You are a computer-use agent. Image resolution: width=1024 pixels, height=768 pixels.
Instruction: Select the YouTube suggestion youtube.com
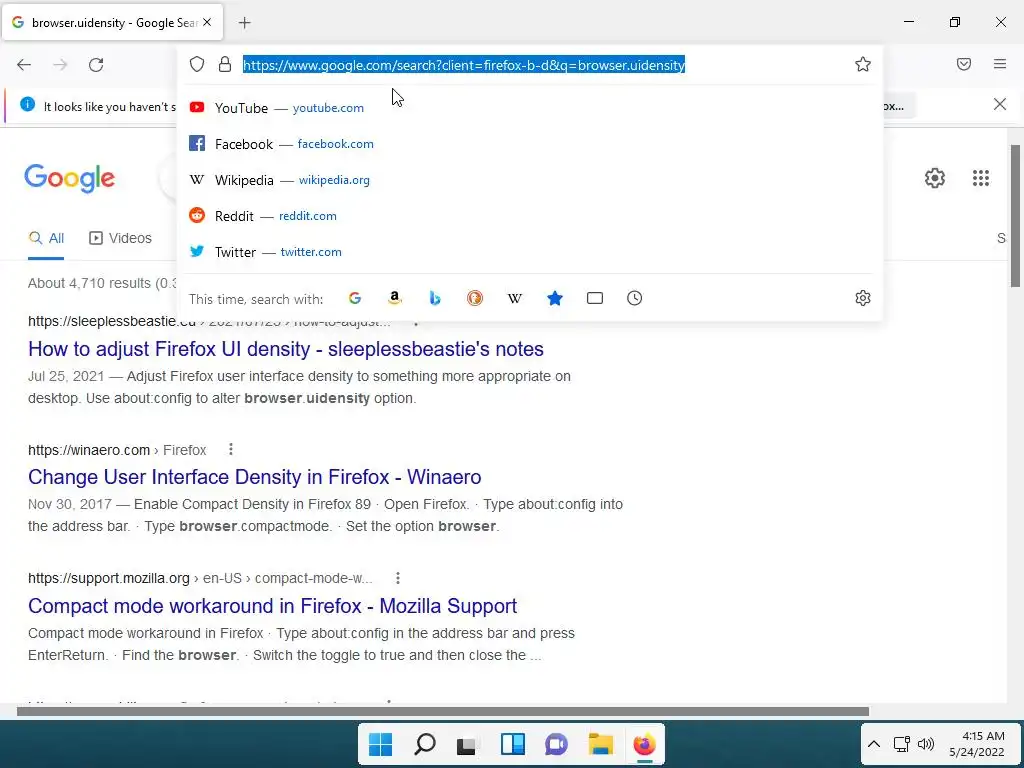(x=529, y=108)
